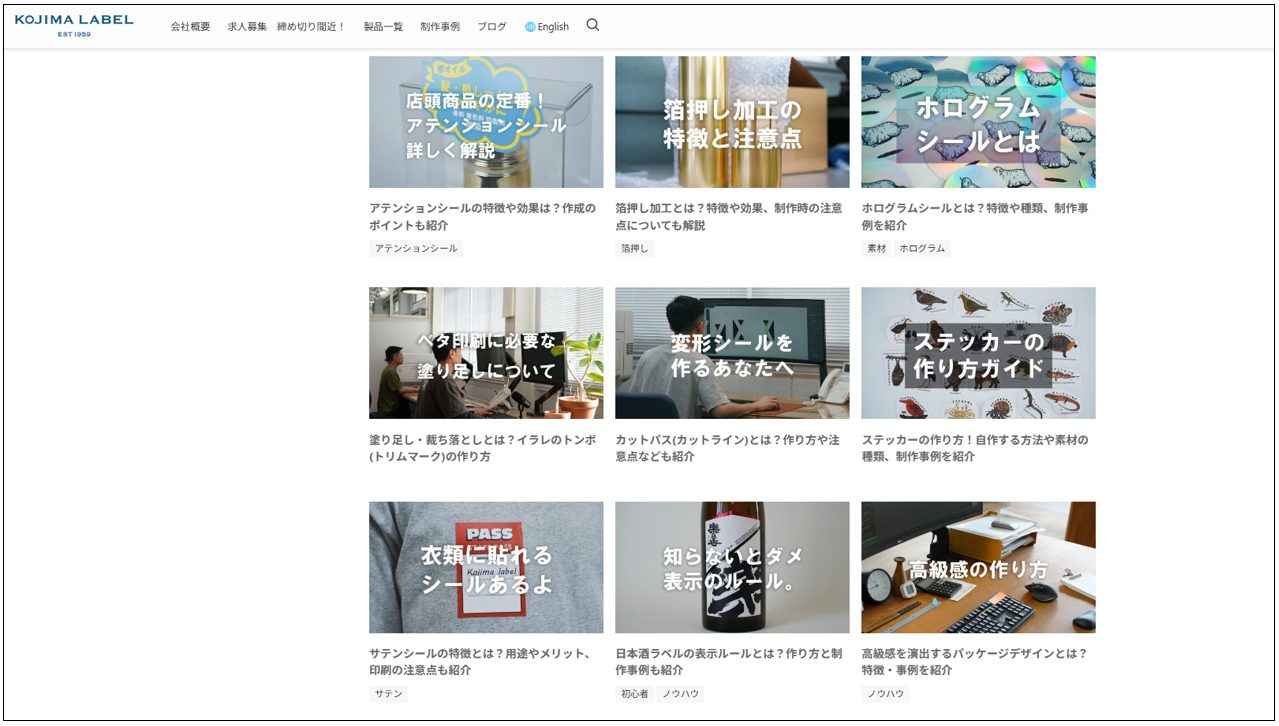Open the 会社概要 menu item
The image size is (1279, 726).
click(x=190, y=27)
